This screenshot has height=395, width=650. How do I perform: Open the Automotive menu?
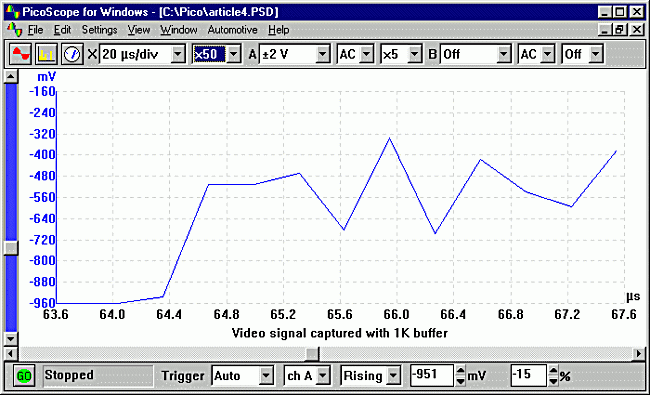click(233, 30)
